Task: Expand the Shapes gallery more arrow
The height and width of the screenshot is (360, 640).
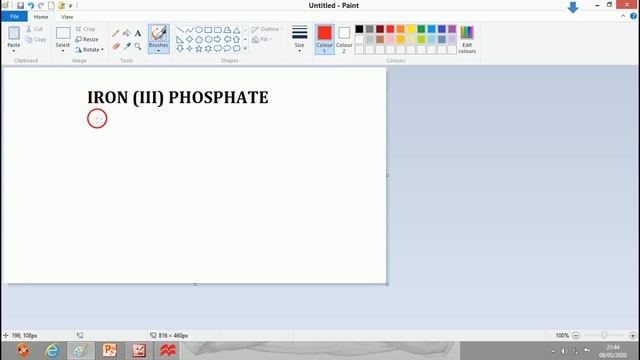Action: coord(245,49)
